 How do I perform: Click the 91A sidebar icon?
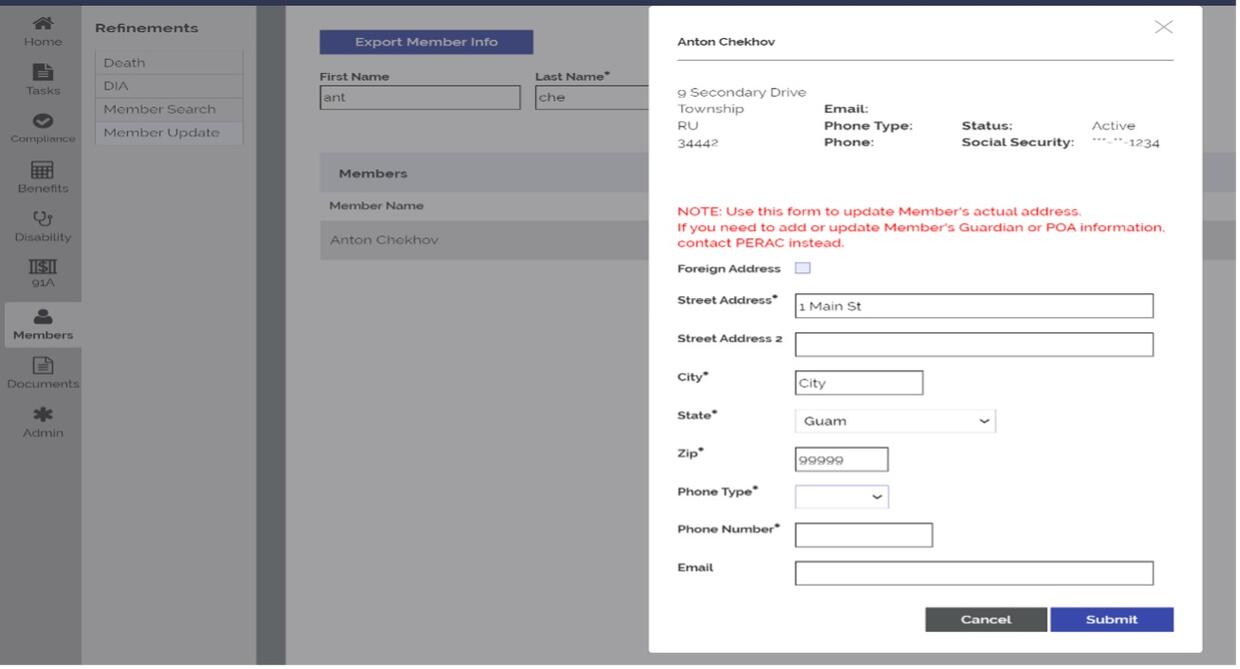click(42, 269)
